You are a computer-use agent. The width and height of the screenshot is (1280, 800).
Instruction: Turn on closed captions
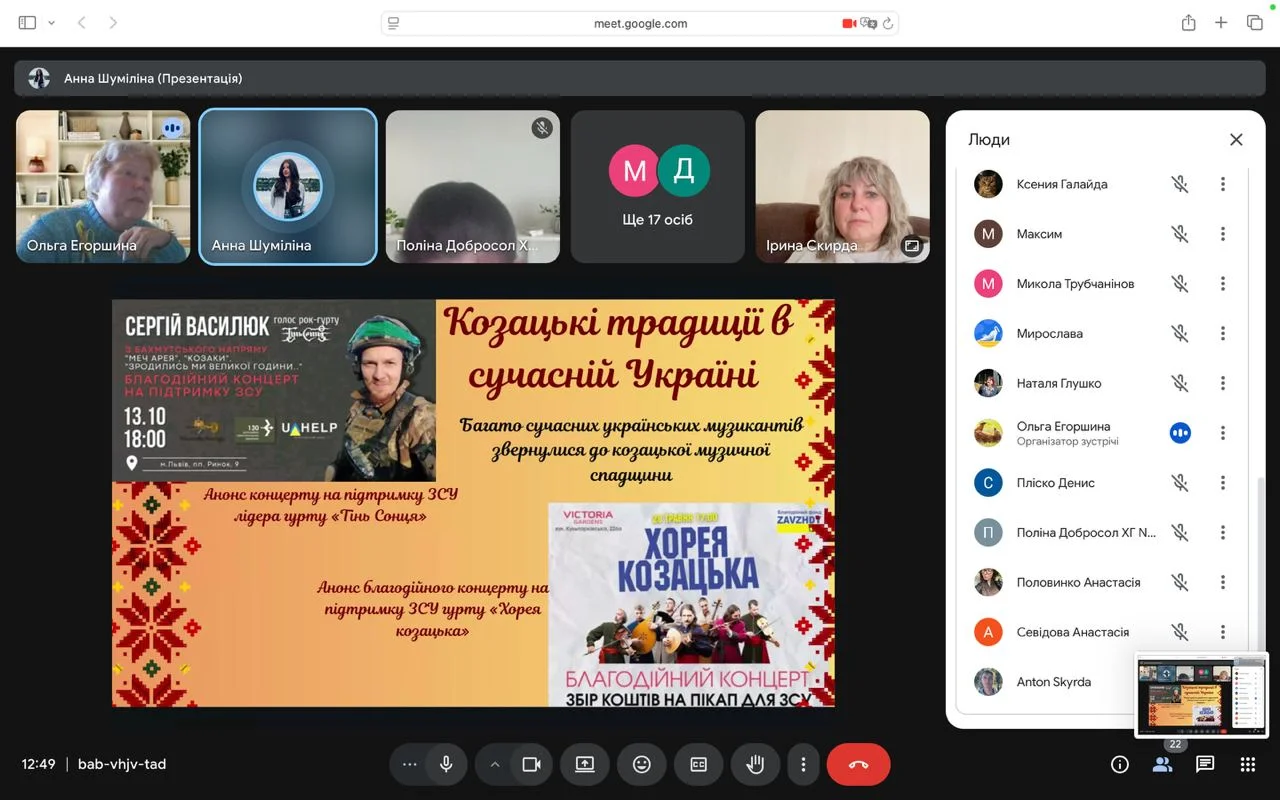pyautogui.click(x=698, y=764)
